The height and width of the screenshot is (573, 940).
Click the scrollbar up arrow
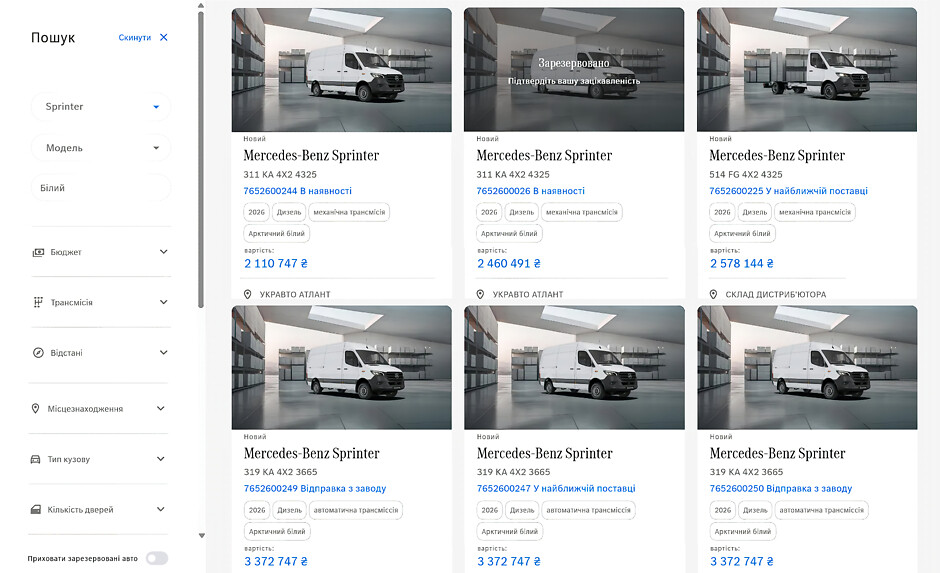pos(201,5)
